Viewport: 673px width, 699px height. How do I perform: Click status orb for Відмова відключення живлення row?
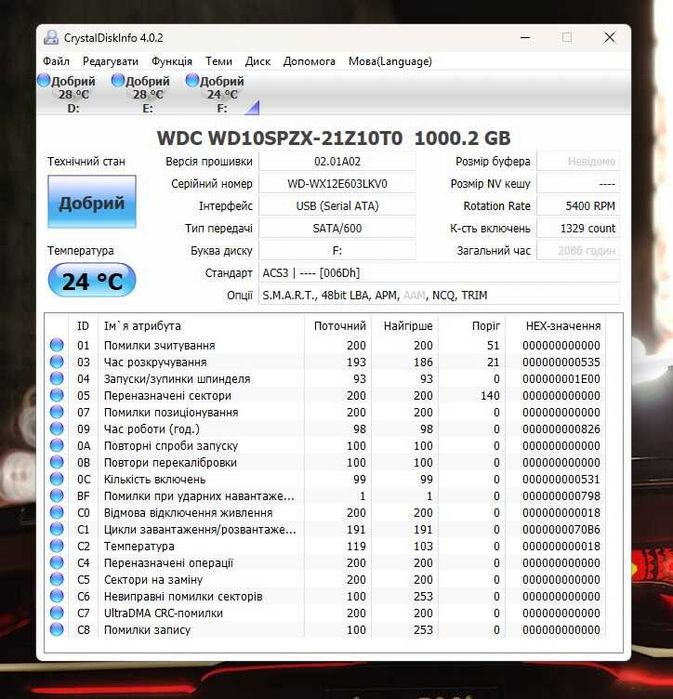click(57, 512)
